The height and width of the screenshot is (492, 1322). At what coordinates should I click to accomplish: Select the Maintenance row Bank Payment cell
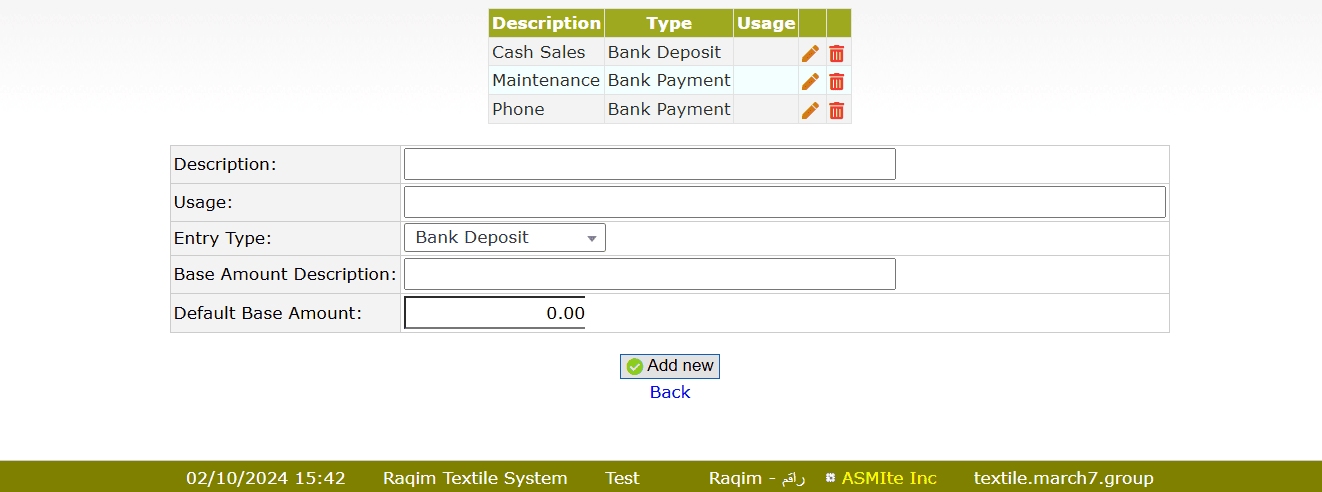tap(669, 81)
